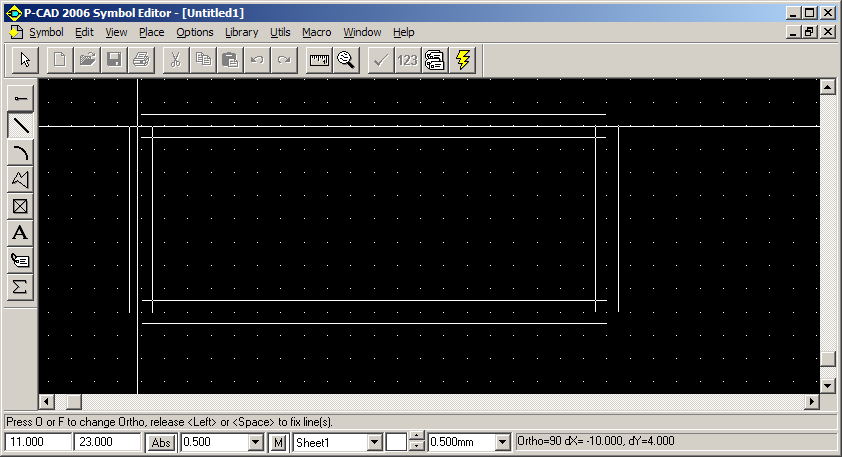Toggle the Abs coordinate mode button
Screen dimensions: 842x457
161,443
